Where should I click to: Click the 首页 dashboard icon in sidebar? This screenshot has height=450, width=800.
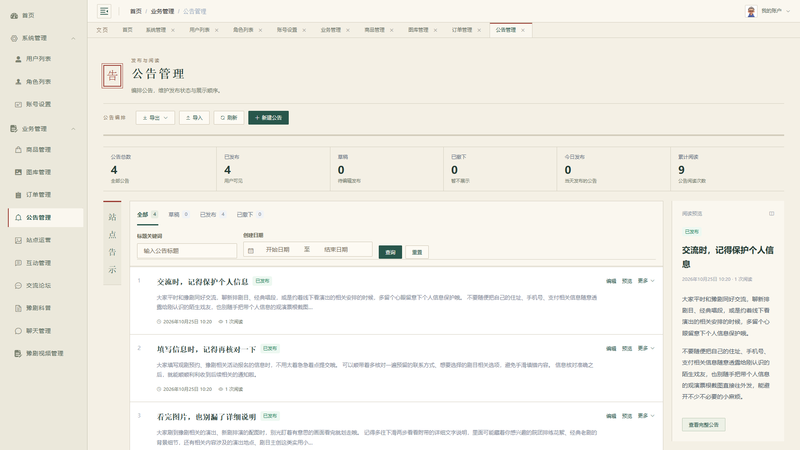14,16
